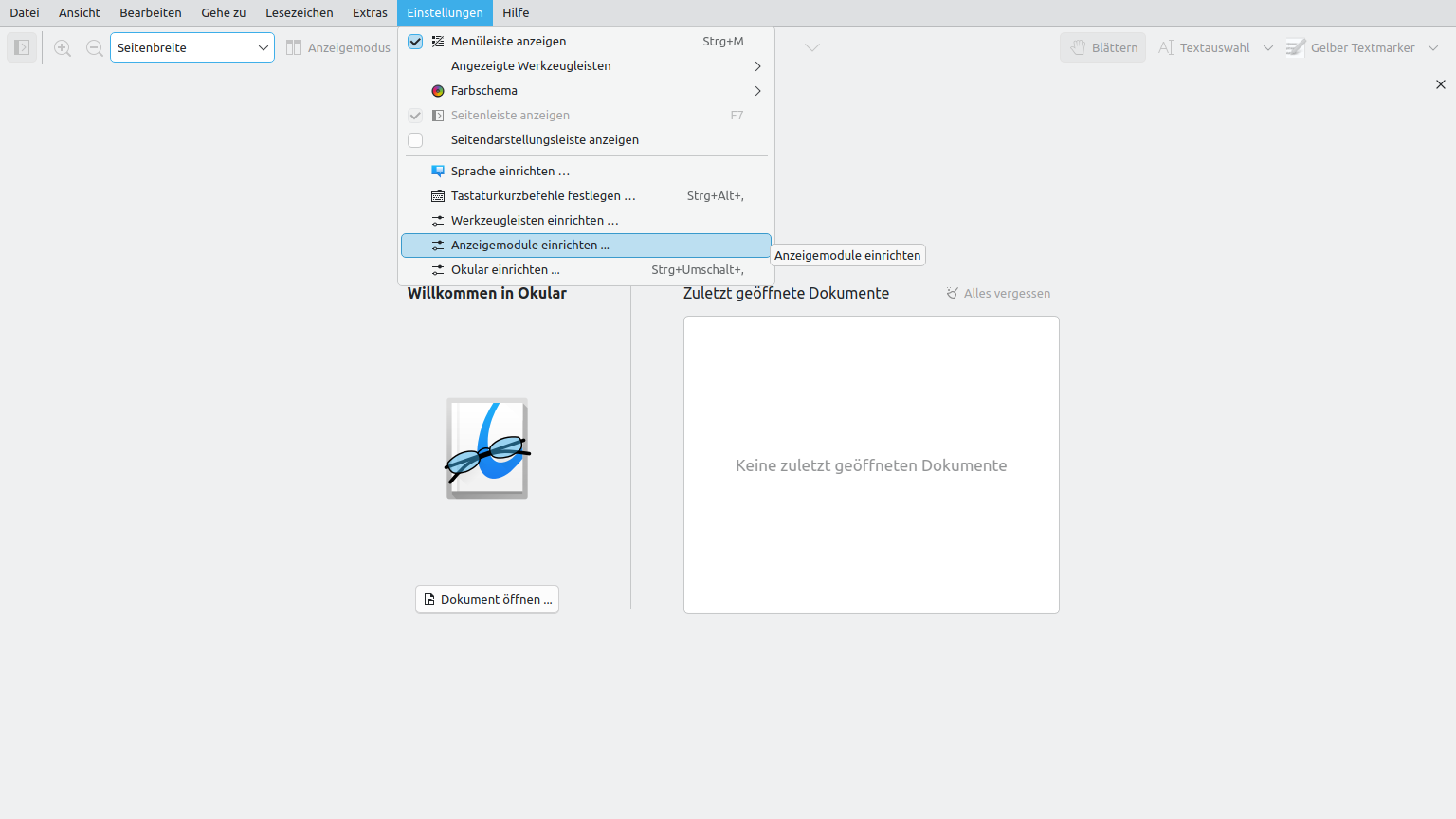Click the Farbschema color wheel icon
Screen dimensions: 1456x819
pyautogui.click(x=438, y=91)
